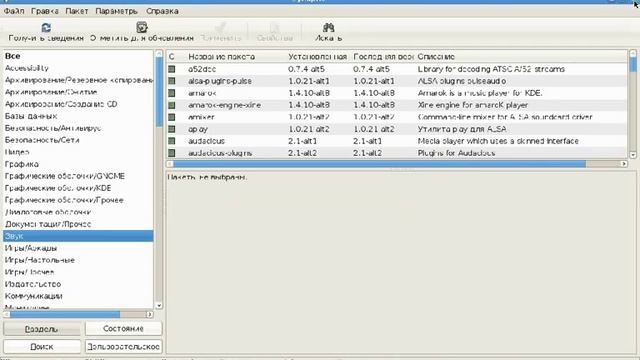Toggle status box of amixer package
The height and width of the screenshot is (360, 640).
pos(172,117)
